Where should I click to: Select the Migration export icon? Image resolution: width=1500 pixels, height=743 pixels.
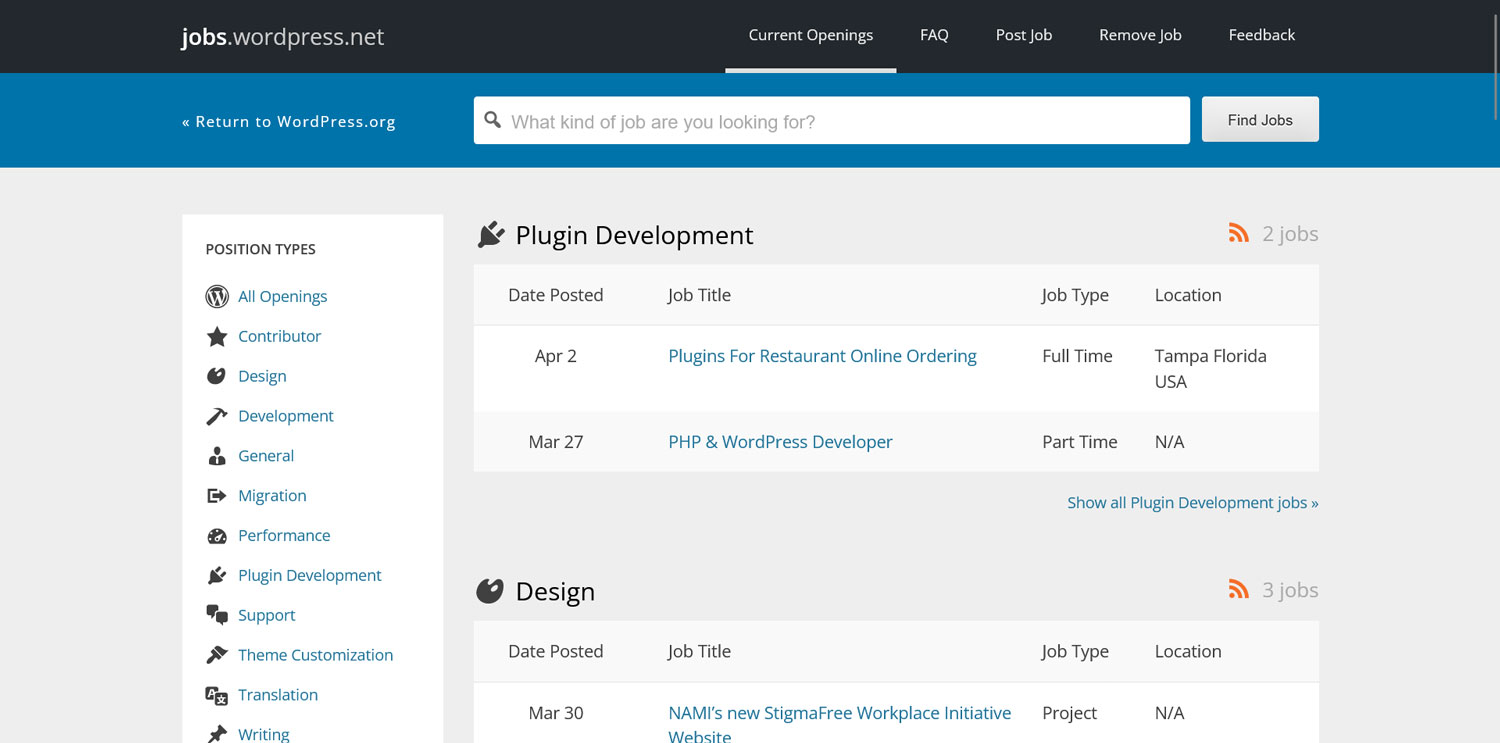[217, 495]
